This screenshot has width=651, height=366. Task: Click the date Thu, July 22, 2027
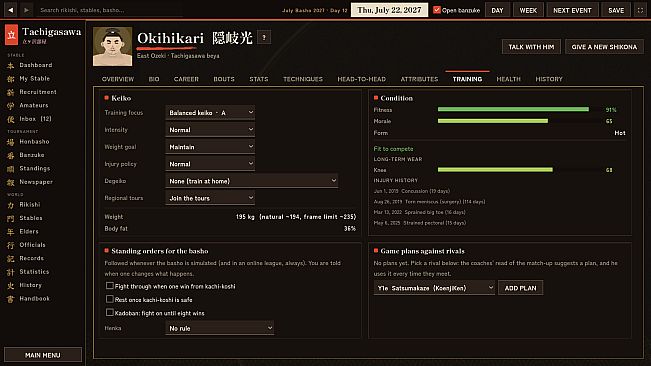389,10
